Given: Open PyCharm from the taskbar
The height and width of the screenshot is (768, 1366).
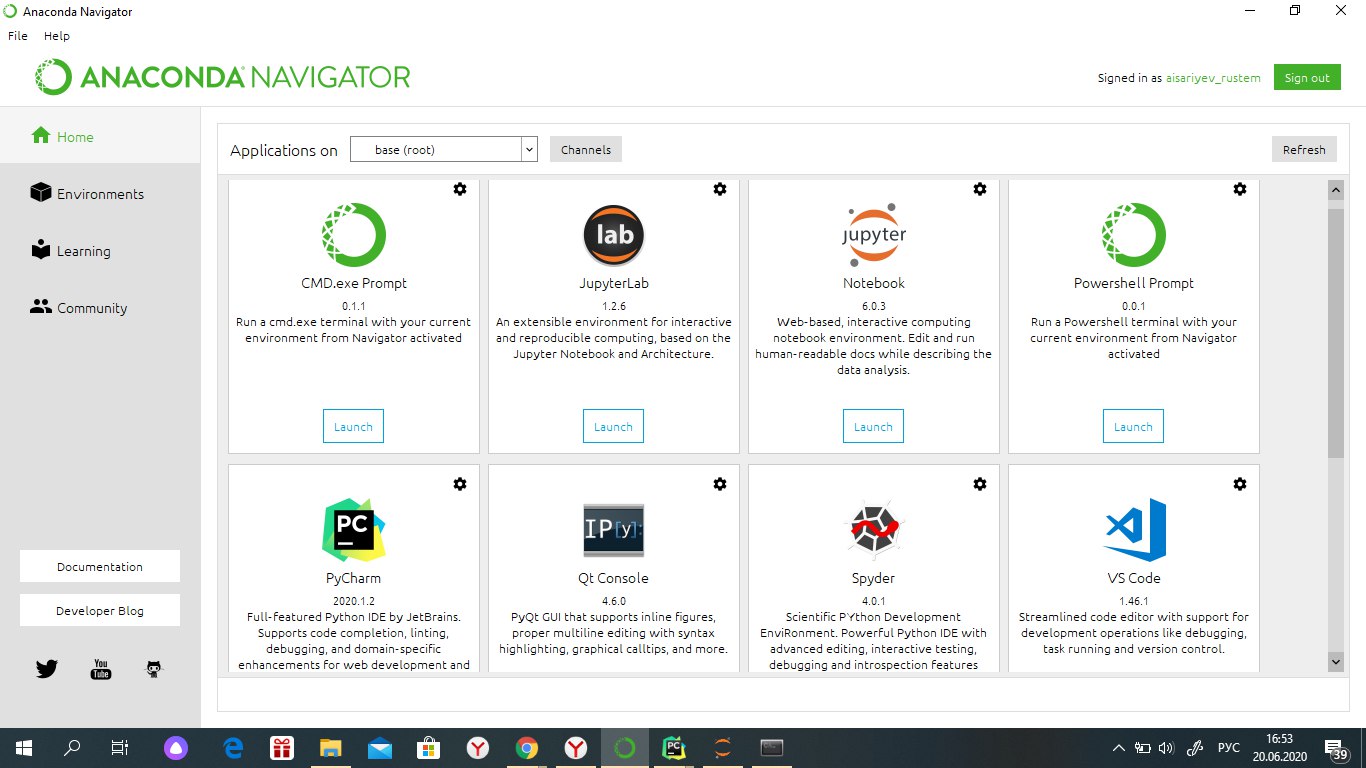Looking at the screenshot, I should pos(674,747).
